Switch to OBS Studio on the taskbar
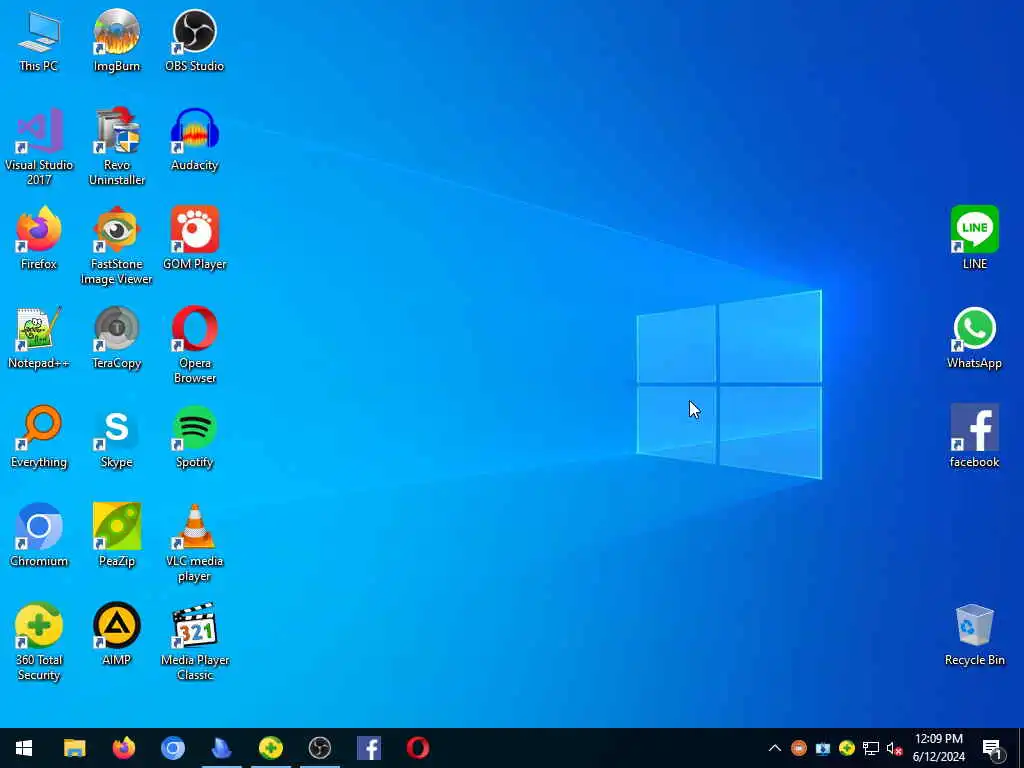Image resolution: width=1024 pixels, height=768 pixels. (319, 748)
